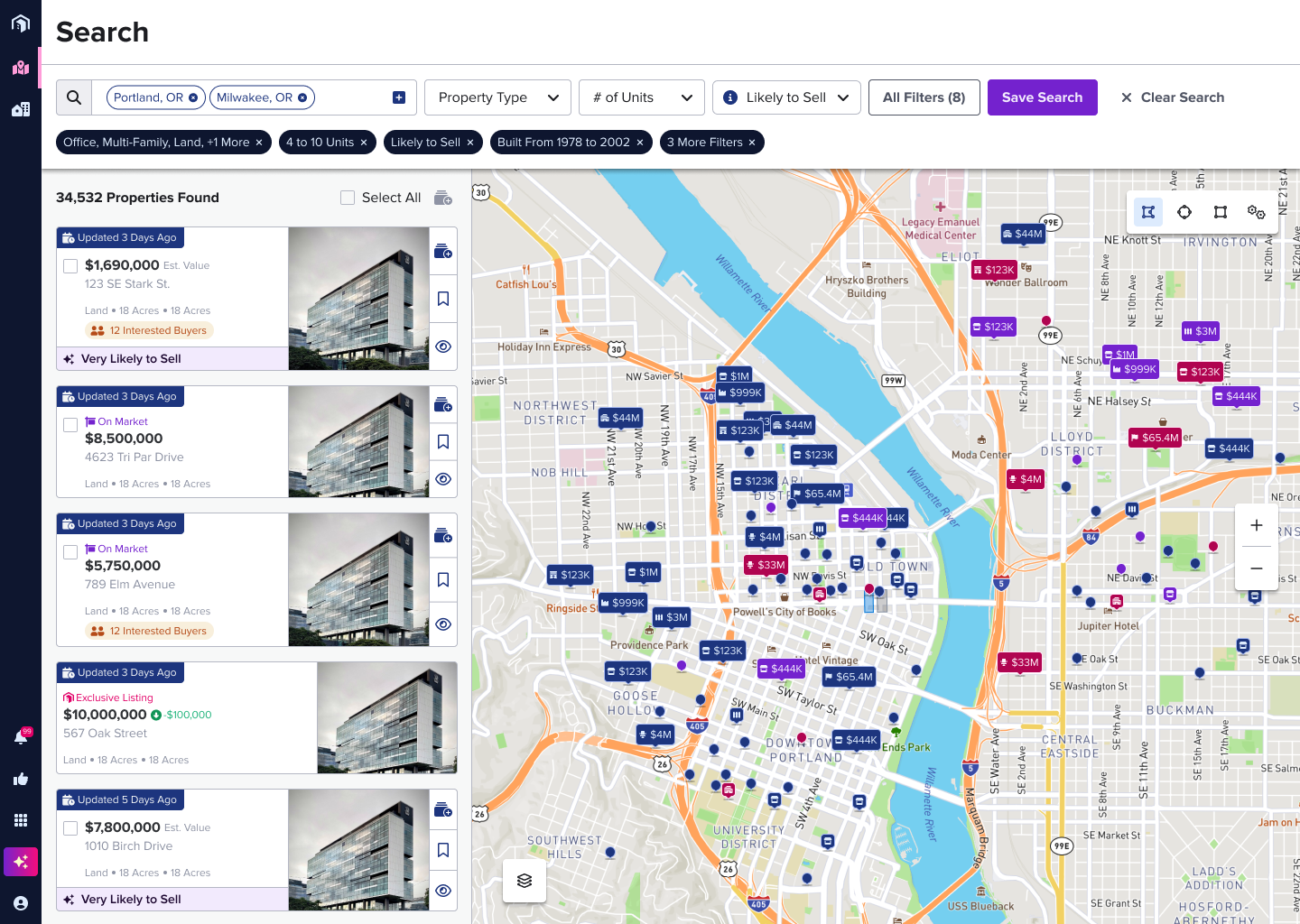
Task: Check the $5,750,000 property checkbox
Action: [70, 552]
